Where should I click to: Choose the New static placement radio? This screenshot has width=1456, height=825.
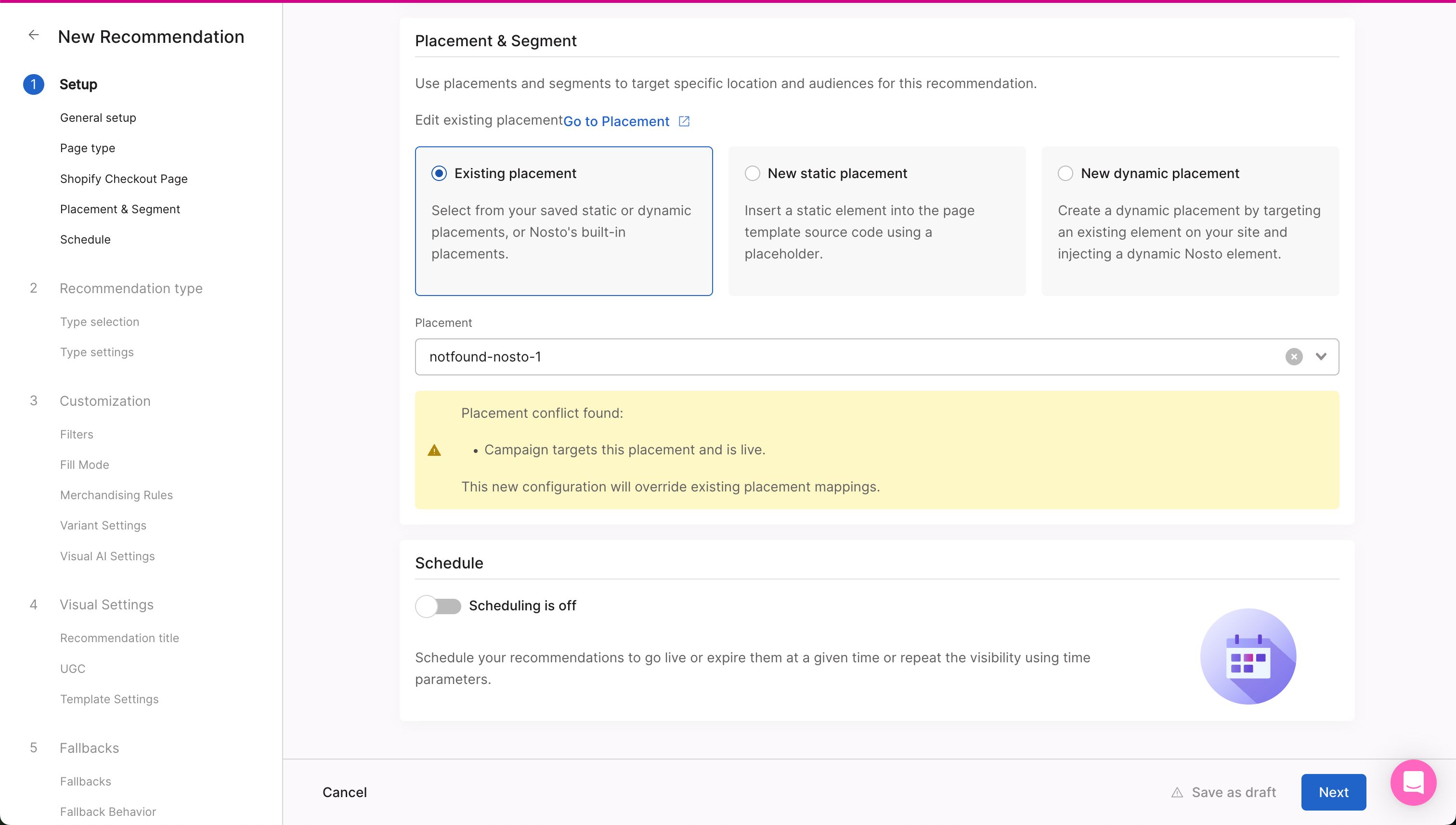[752, 173]
